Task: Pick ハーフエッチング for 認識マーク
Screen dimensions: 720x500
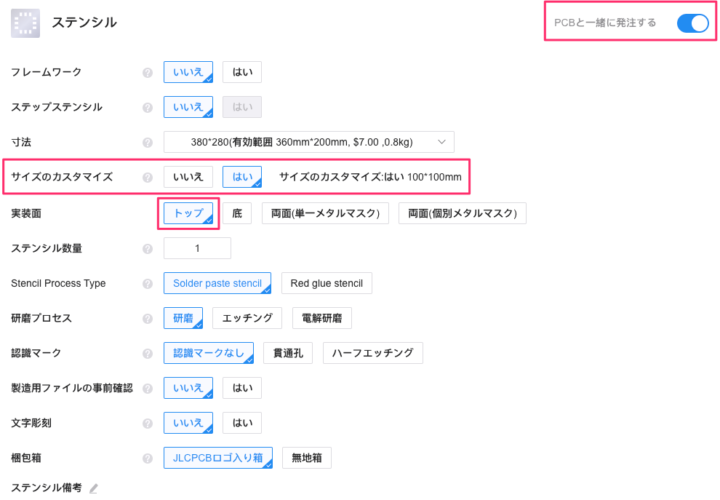Action: coord(373,353)
